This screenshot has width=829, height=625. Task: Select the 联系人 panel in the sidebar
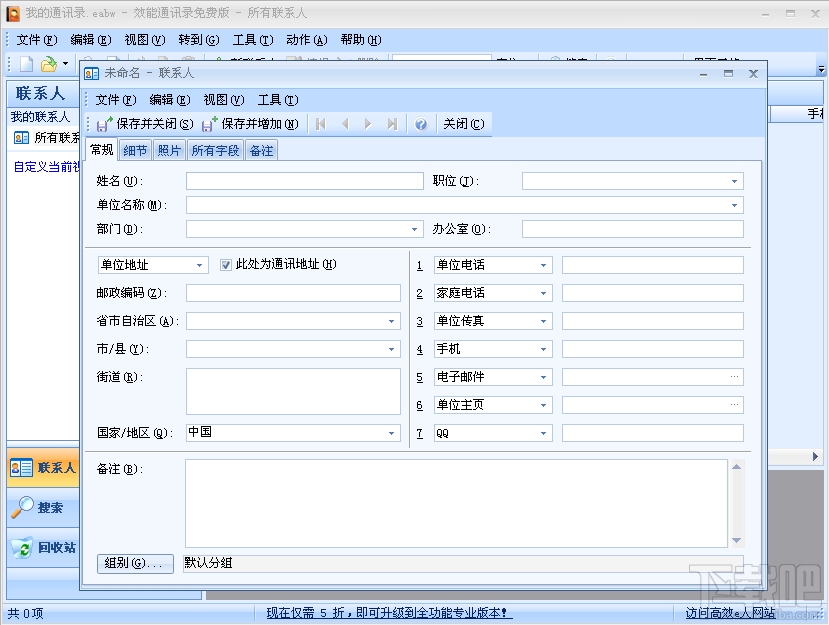click(41, 467)
